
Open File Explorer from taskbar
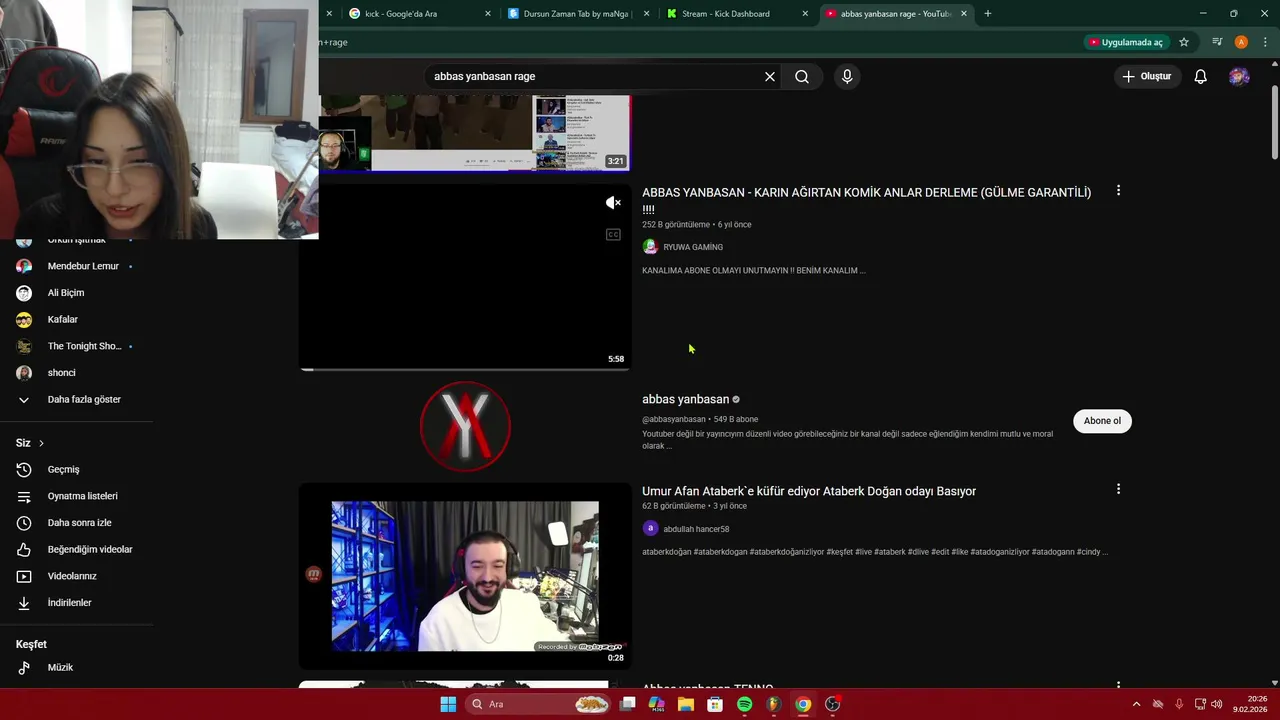point(685,704)
